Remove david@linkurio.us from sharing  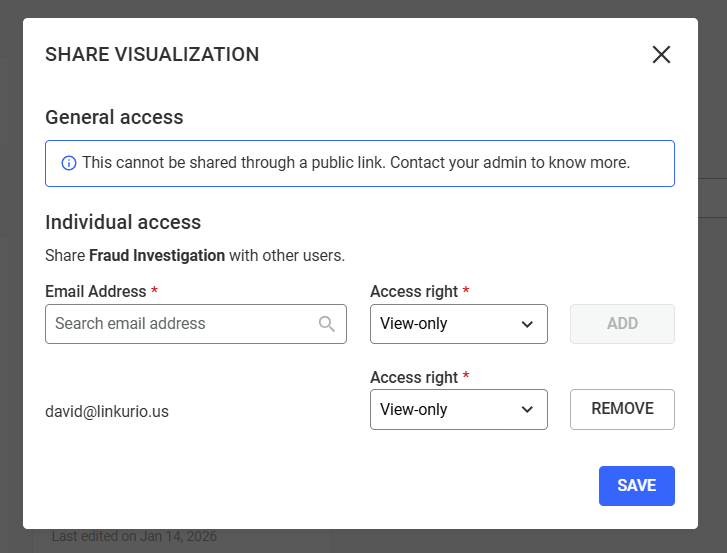(622, 409)
